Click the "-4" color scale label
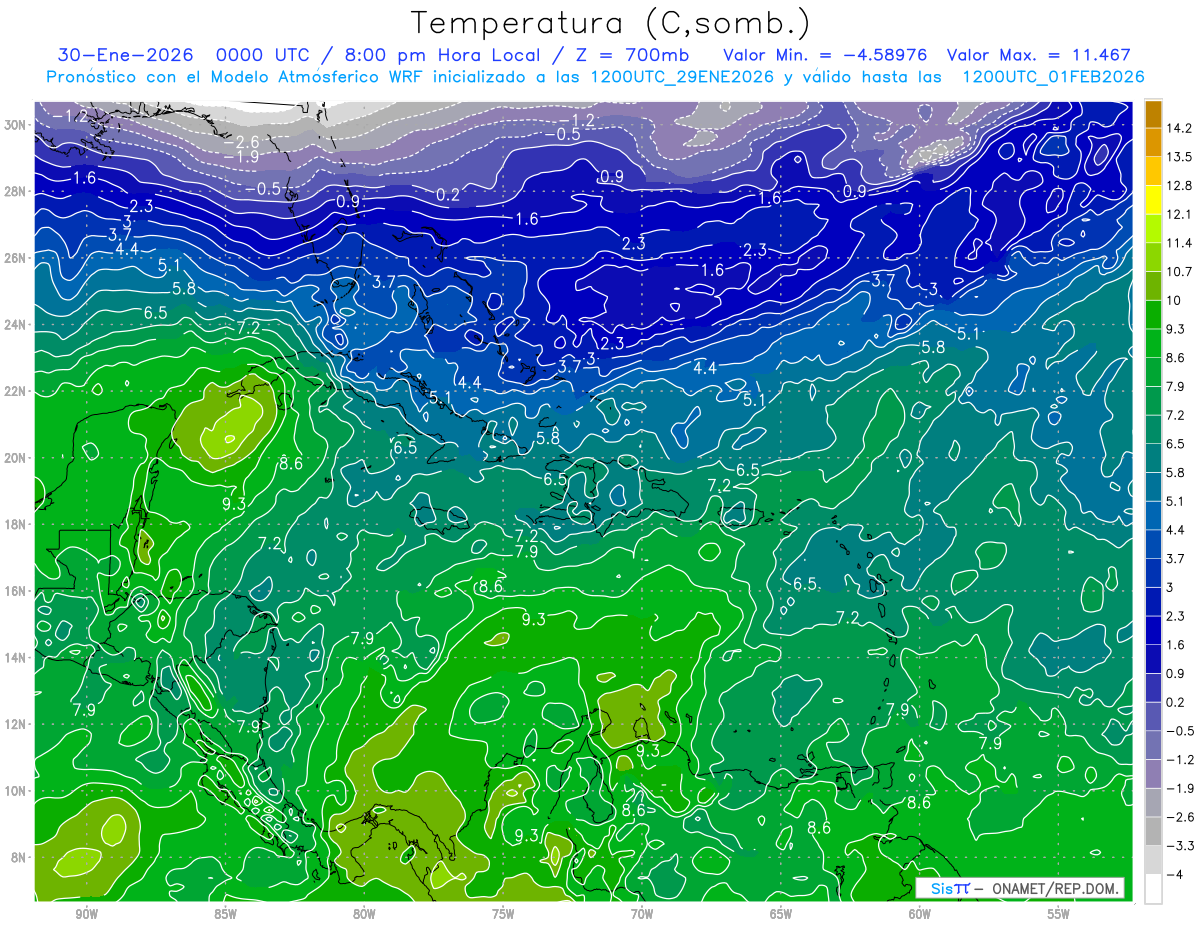 click(1176, 875)
